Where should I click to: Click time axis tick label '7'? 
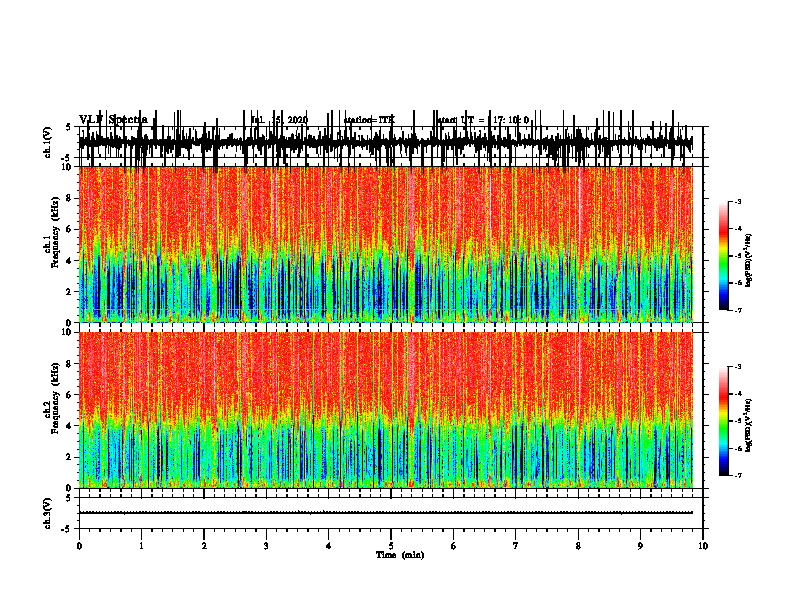pyautogui.click(x=516, y=546)
